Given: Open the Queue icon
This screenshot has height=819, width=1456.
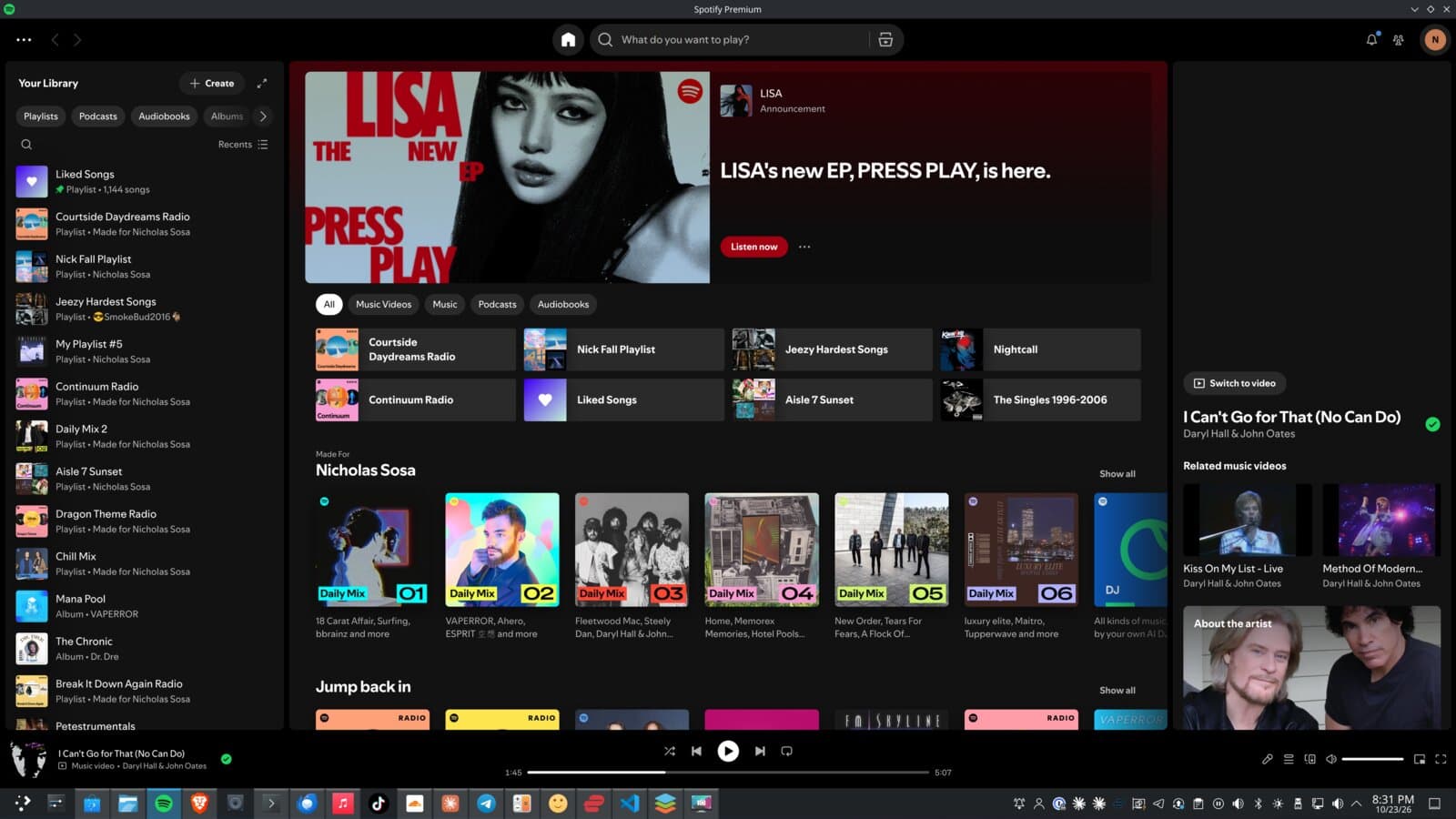Looking at the screenshot, I should tap(1289, 758).
